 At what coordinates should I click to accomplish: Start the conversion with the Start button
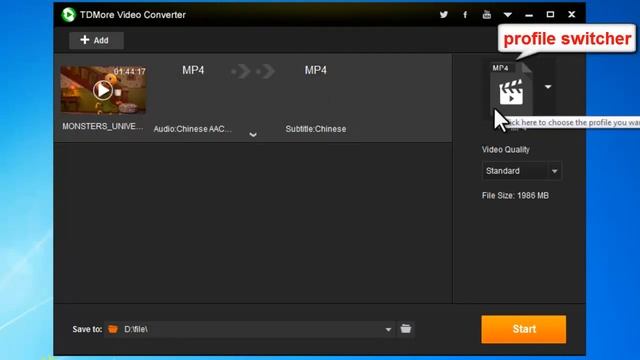pyautogui.click(x=524, y=329)
